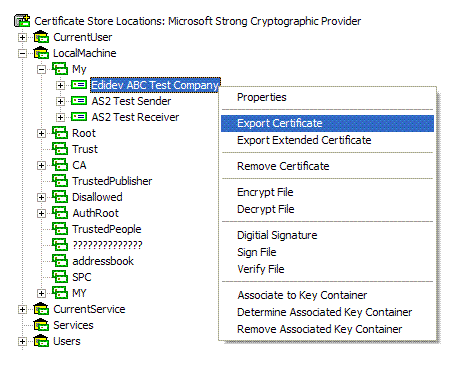Collapse the lowercase My store node

pyautogui.click(x=41, y=69)
